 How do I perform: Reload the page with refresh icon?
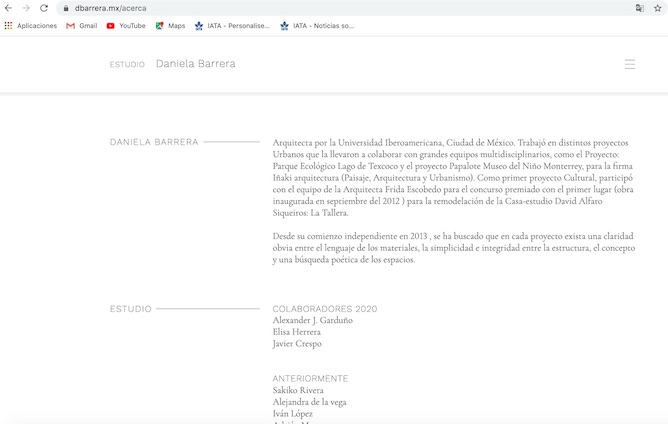pyautogui.click(x=44, y=8)
